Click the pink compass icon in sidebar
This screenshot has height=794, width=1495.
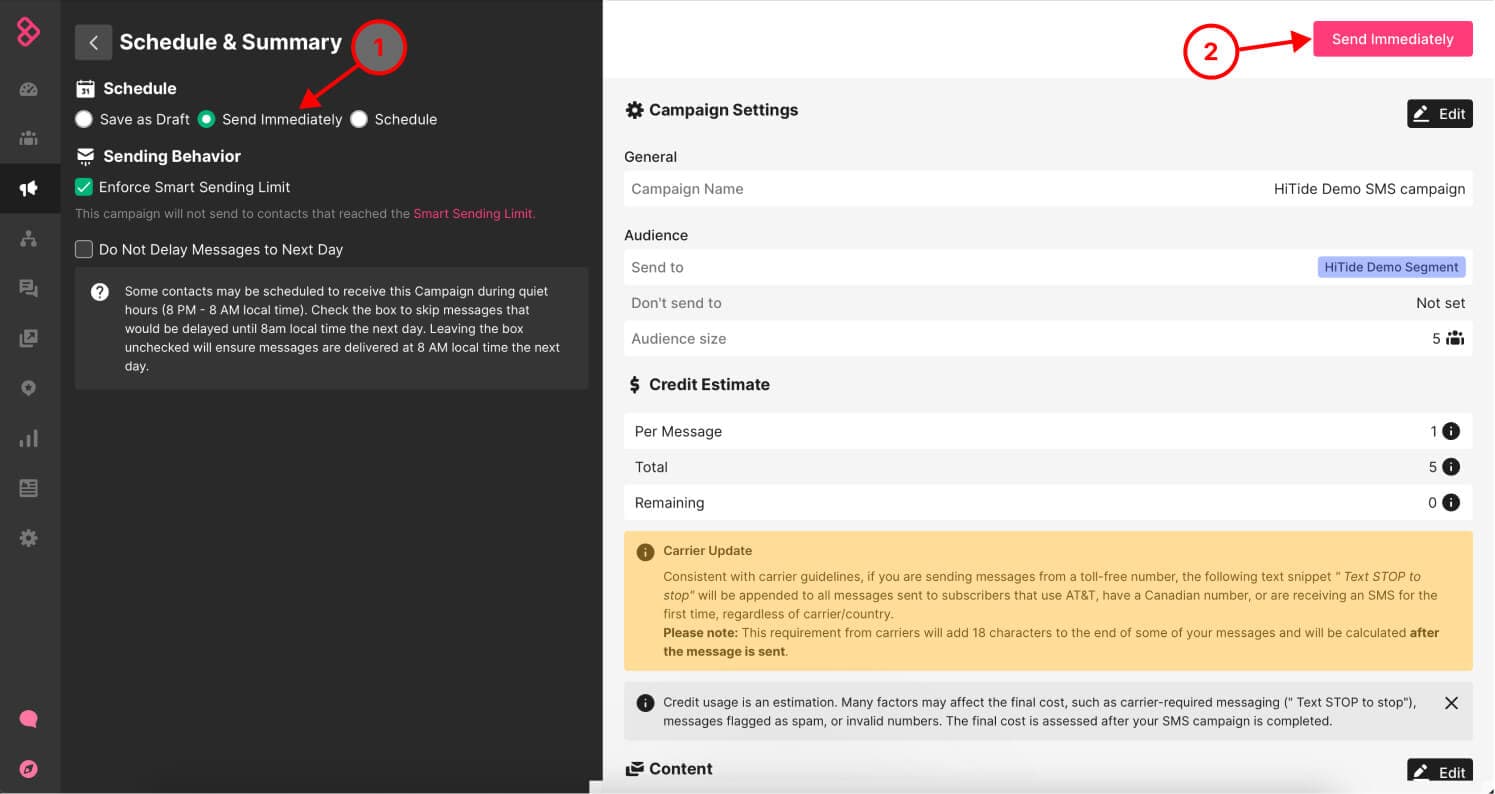tap(28, 768)
